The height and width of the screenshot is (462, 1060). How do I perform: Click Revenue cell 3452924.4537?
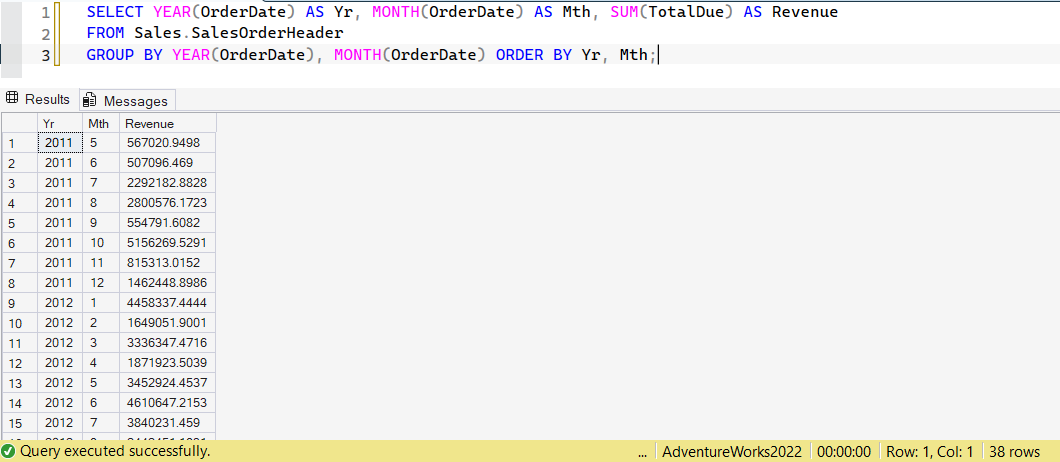[x=168, y=383]
